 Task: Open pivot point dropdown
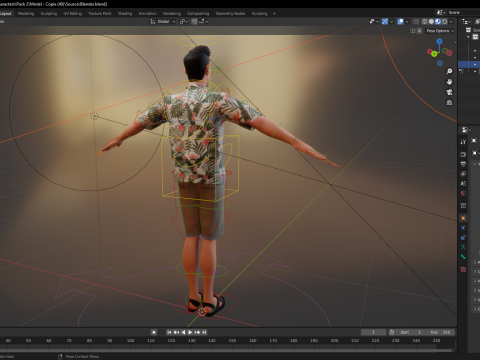pos(184,21)
